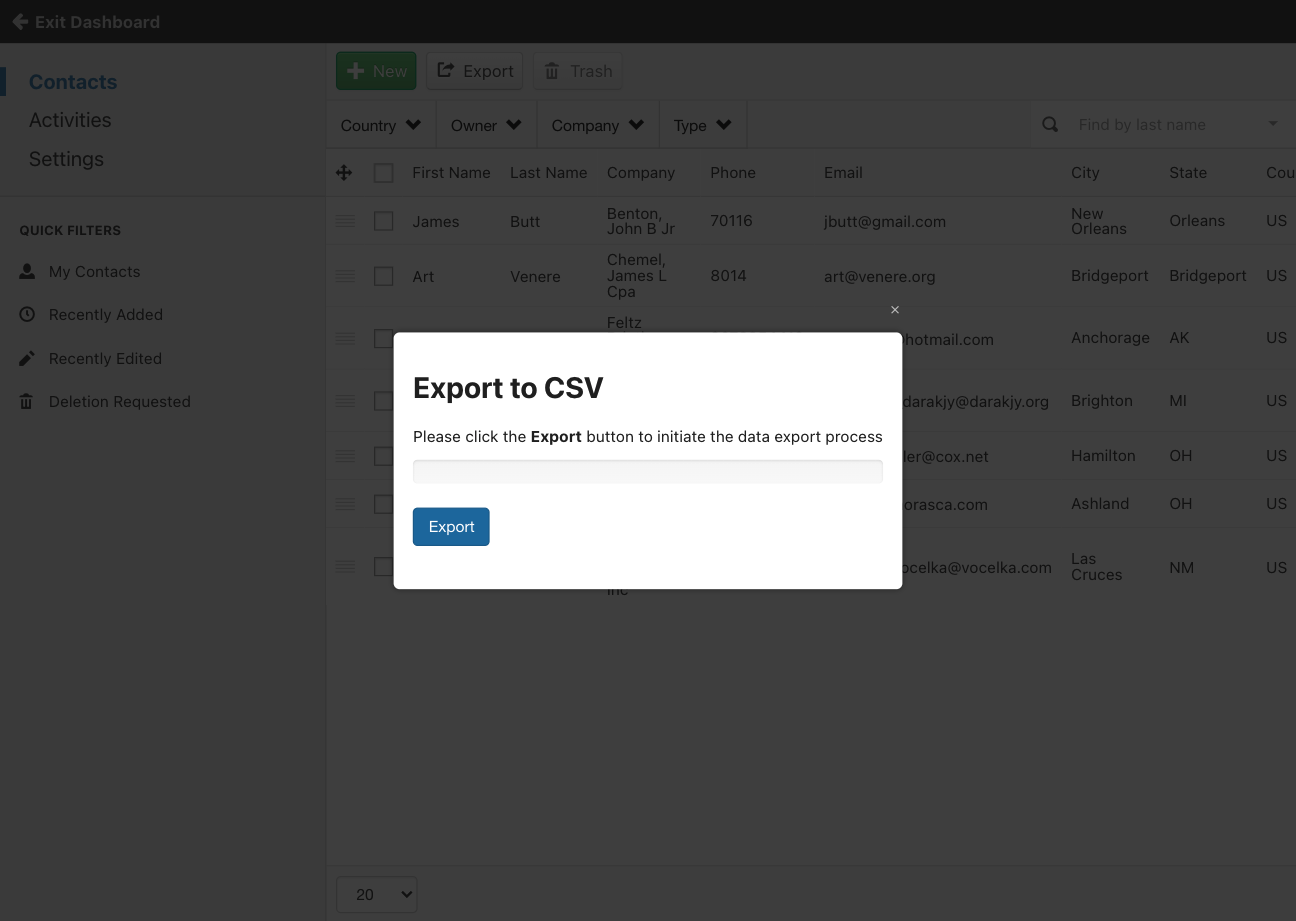1296x921 pixels.
Task: Click drag handle for Anchorage row
Action: click(345, 338)
